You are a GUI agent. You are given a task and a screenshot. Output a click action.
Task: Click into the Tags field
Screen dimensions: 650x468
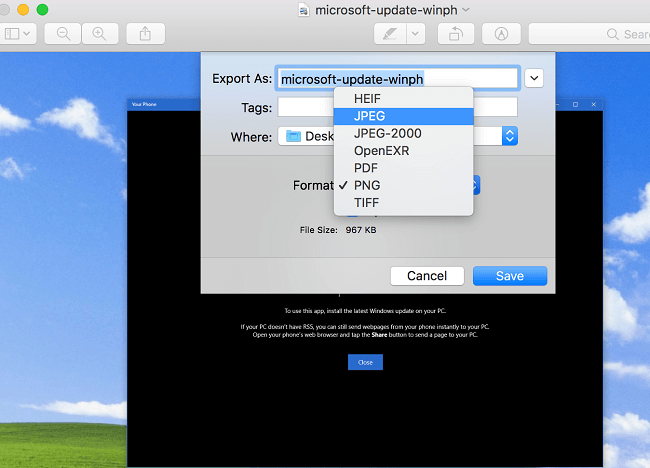click(x=398, y=107)
